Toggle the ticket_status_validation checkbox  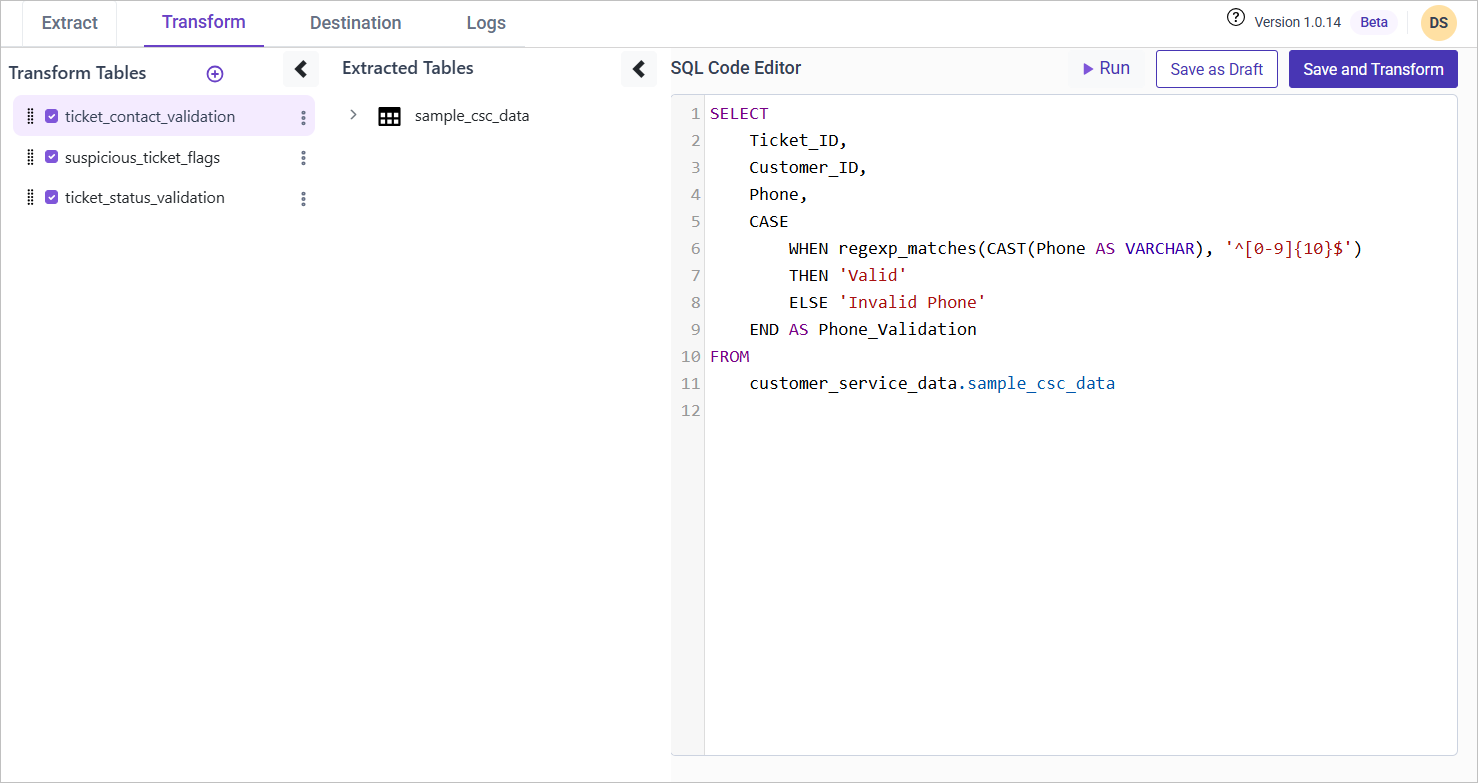coord(52,198)
